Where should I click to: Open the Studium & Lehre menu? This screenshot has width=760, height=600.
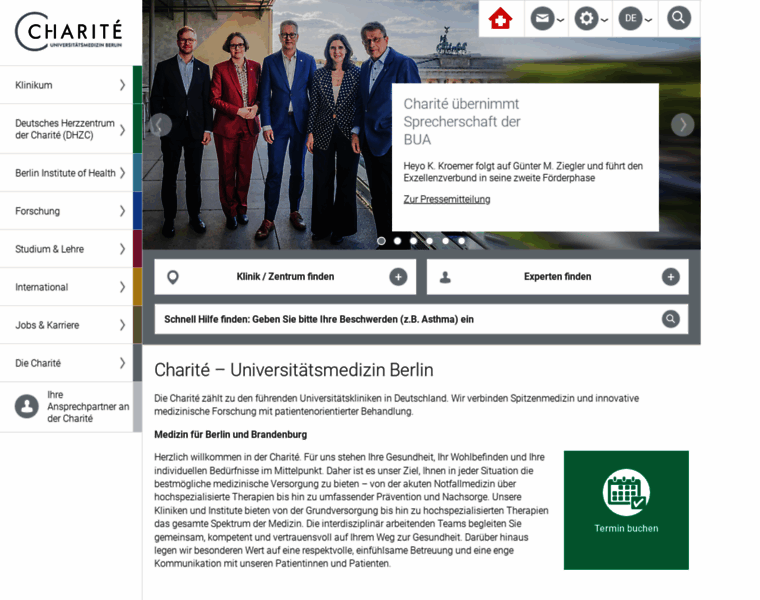click(66, 249)
